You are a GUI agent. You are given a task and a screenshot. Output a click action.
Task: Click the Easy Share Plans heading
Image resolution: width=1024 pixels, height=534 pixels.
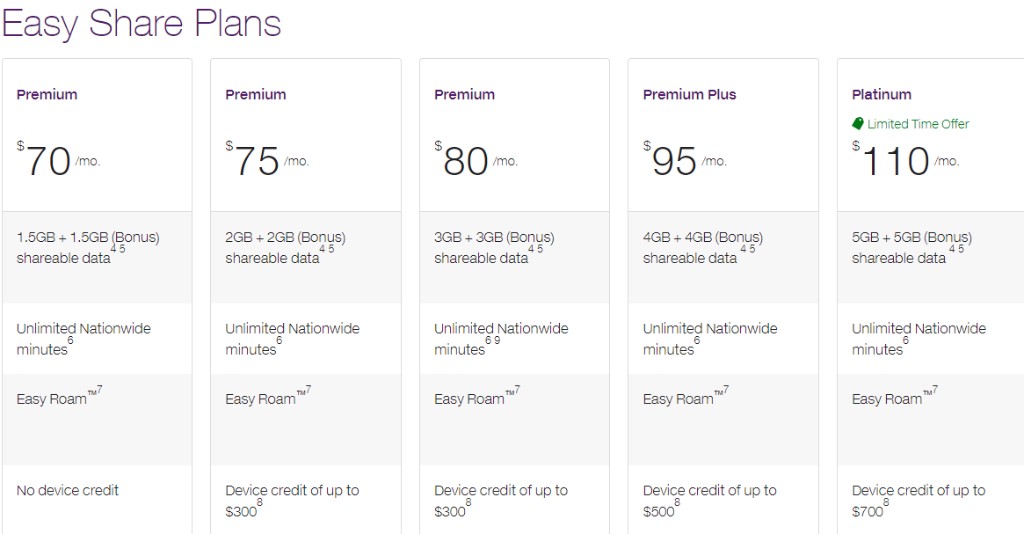tap(142, 24)
